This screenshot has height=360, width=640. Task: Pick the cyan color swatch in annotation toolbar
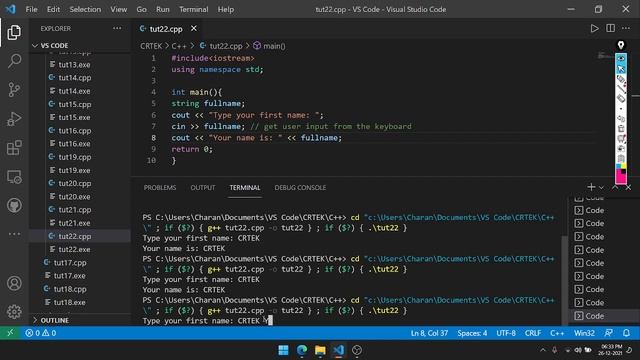[x=618, y=166]
